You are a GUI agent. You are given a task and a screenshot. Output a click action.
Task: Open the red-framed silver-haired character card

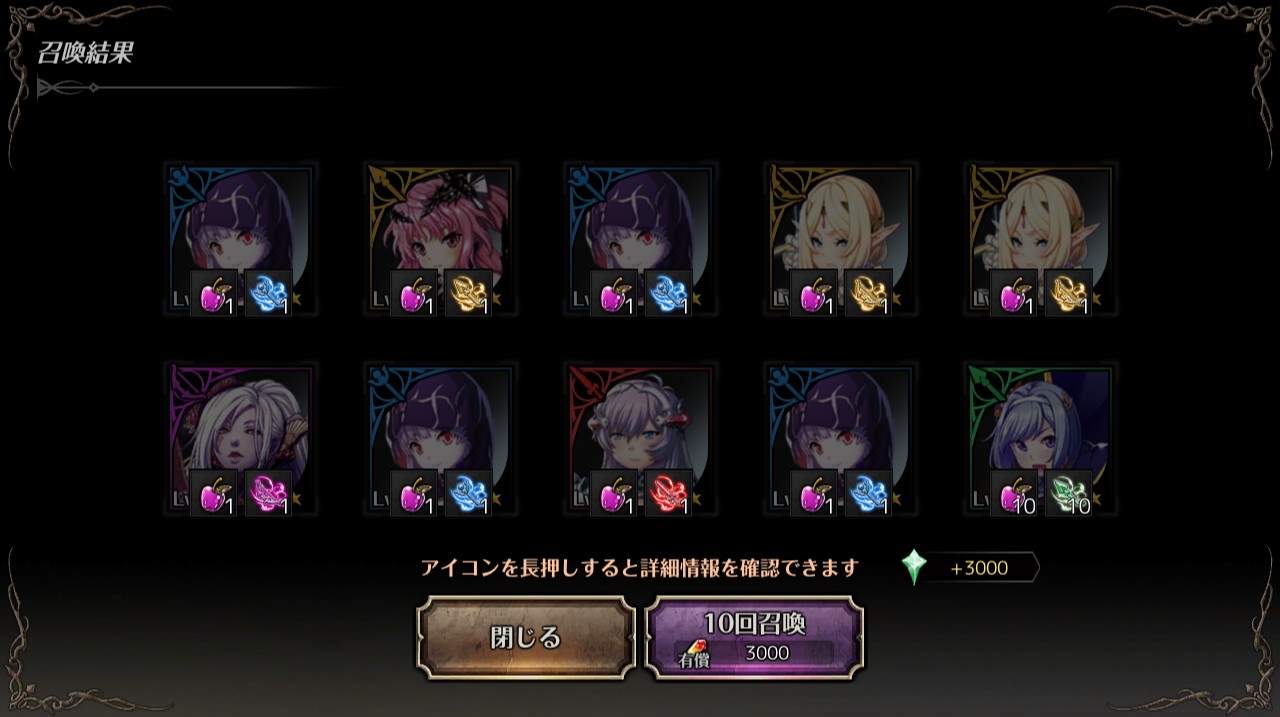point(640,440)
